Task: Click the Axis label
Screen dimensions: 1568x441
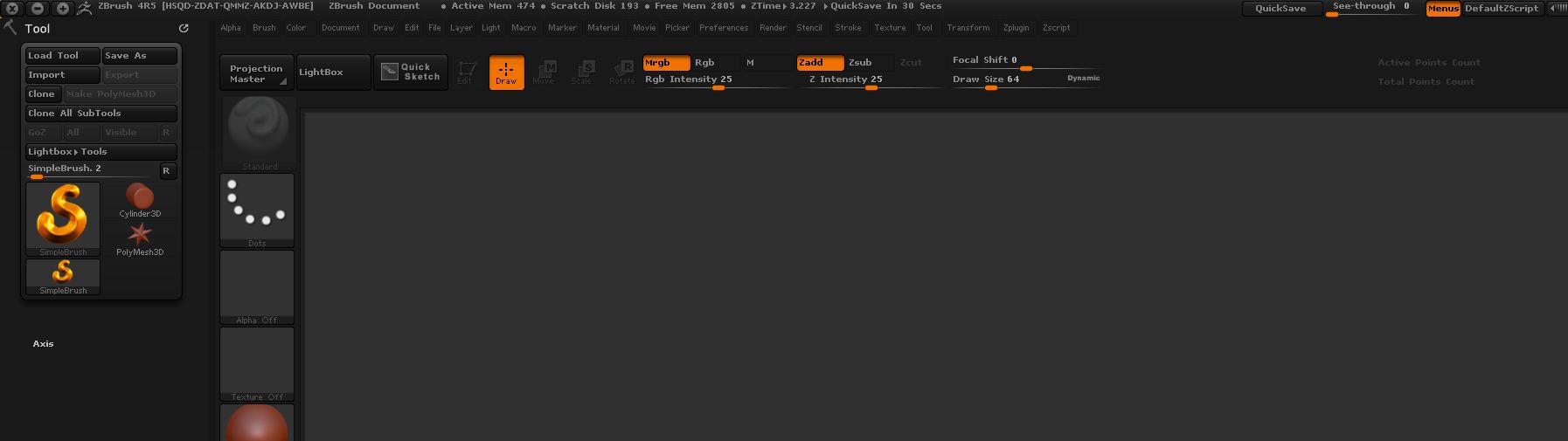Action: pos(43,344)
